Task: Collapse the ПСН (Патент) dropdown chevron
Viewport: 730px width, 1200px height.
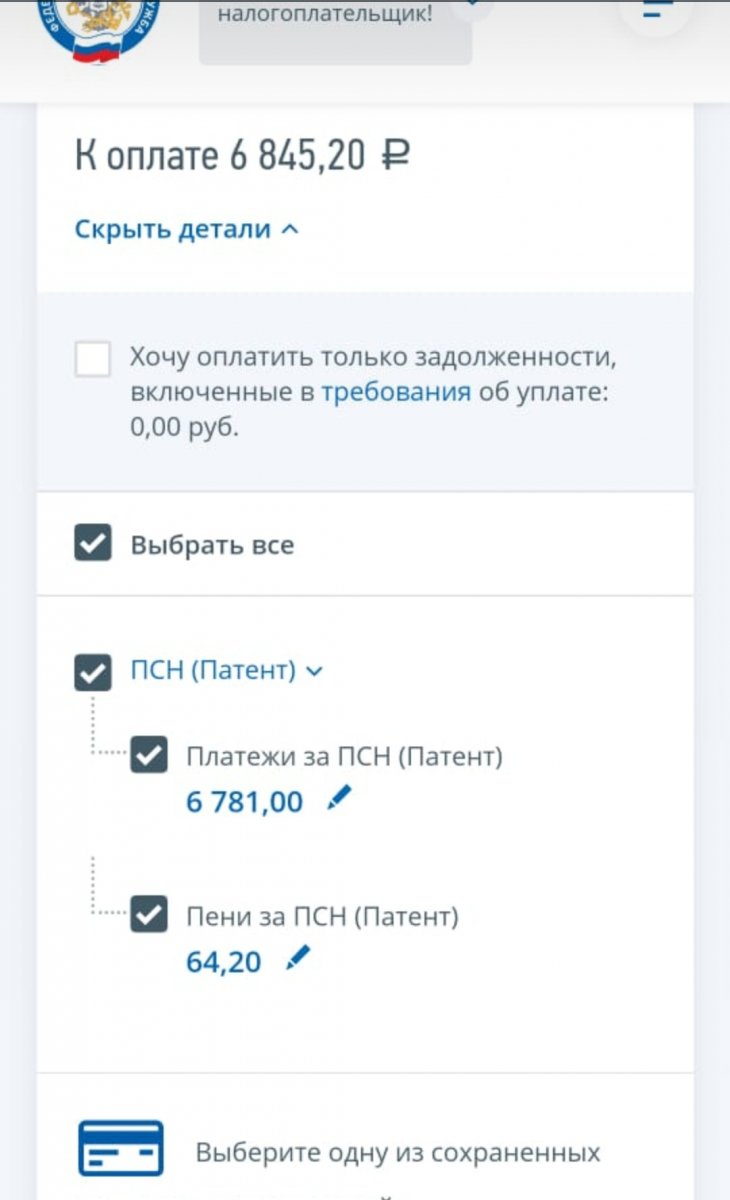Action: [314, 672]
